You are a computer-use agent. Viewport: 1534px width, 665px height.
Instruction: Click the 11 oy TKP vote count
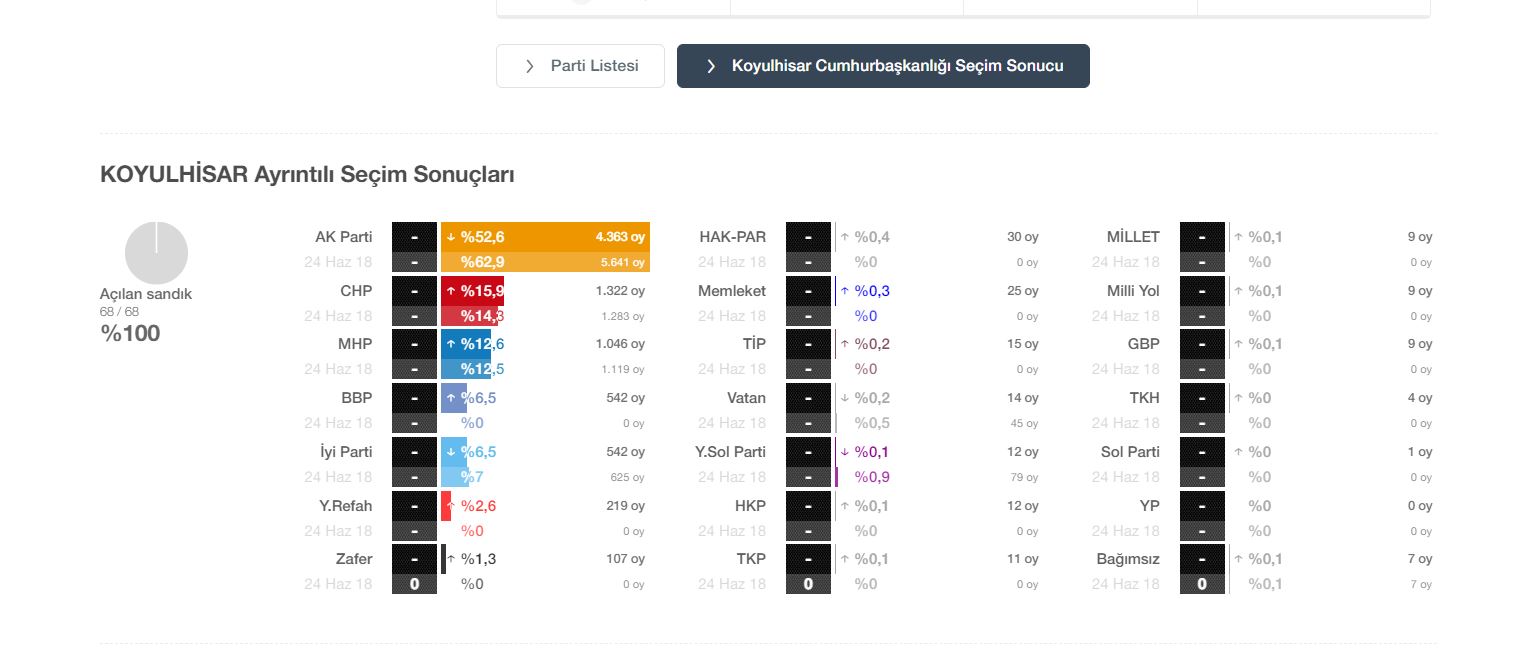pyautogui.click(x=1023, y=559)
